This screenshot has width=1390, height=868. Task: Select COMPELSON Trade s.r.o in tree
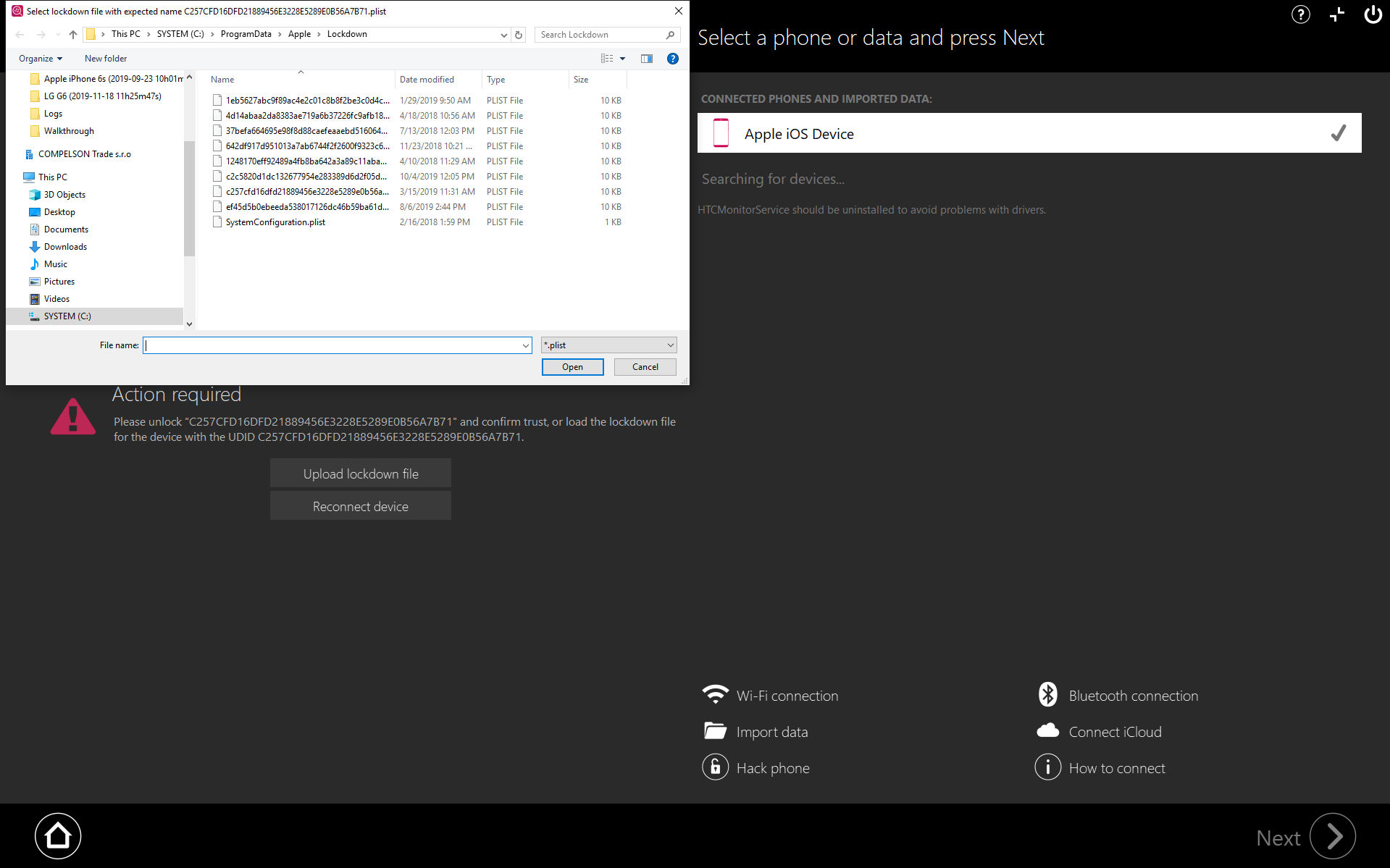(78, 154)
